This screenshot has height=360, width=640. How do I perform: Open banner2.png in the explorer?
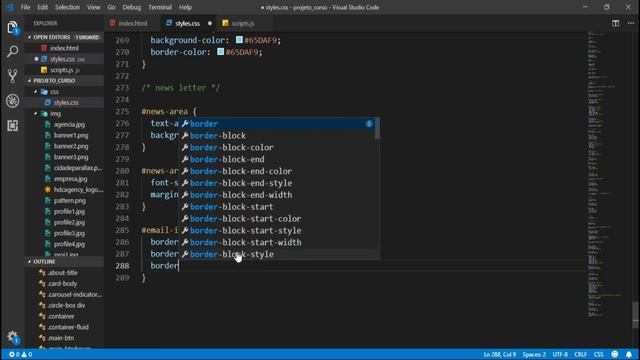[x=64, y=146]
